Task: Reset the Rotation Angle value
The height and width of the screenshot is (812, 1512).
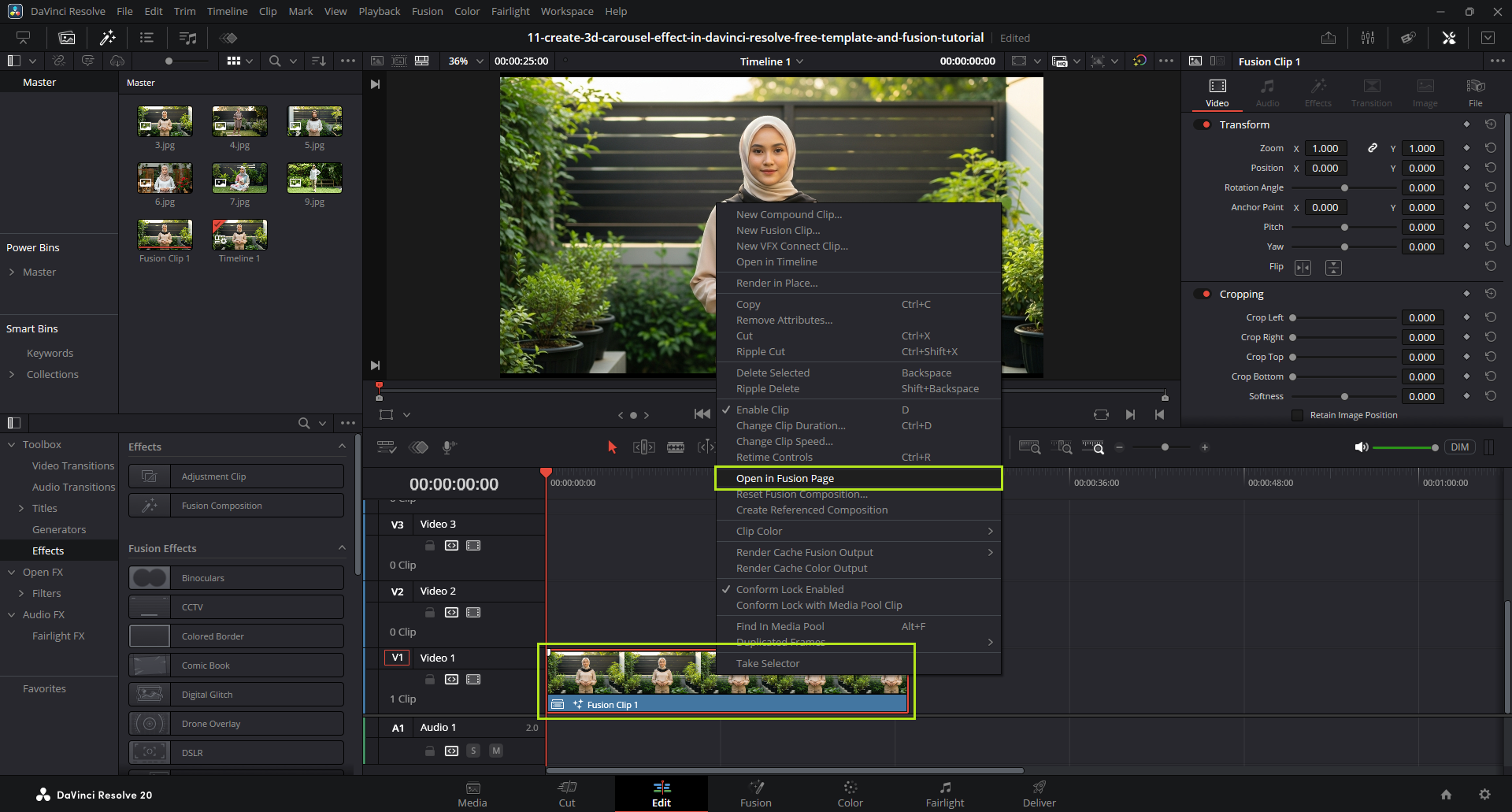Action: pos(1490,187)
